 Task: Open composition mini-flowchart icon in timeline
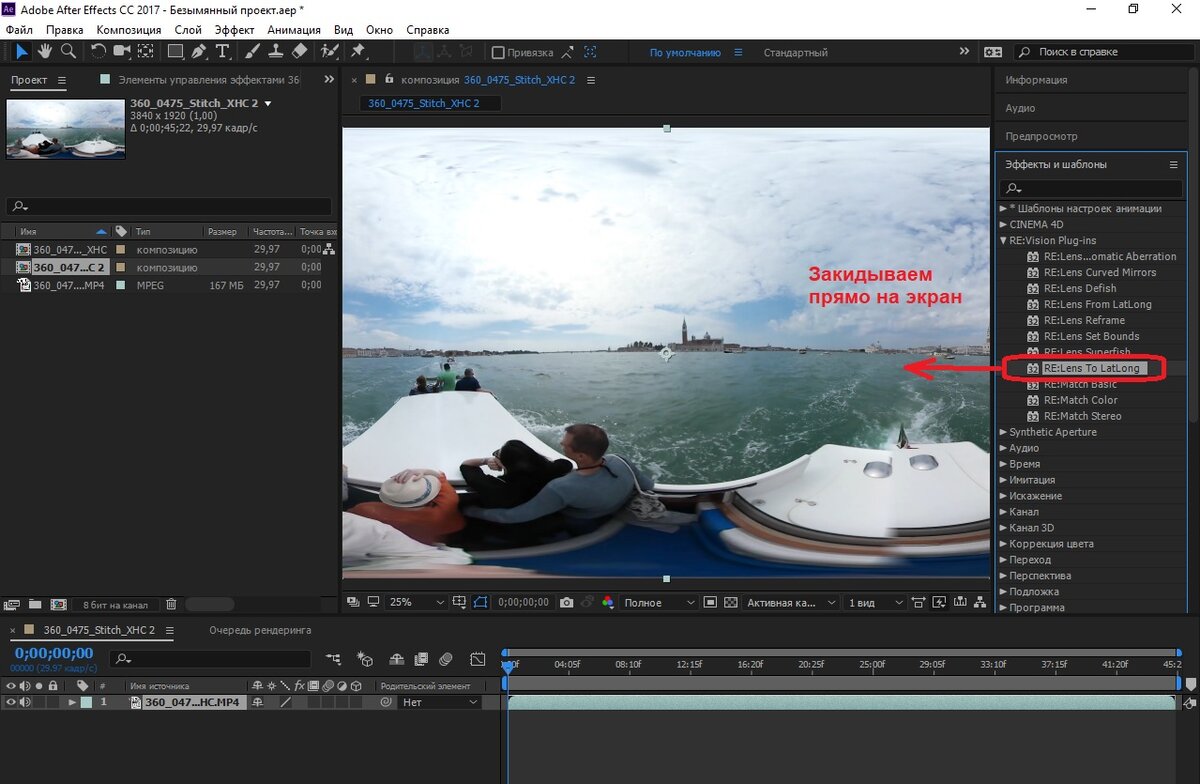pos(333,659)
